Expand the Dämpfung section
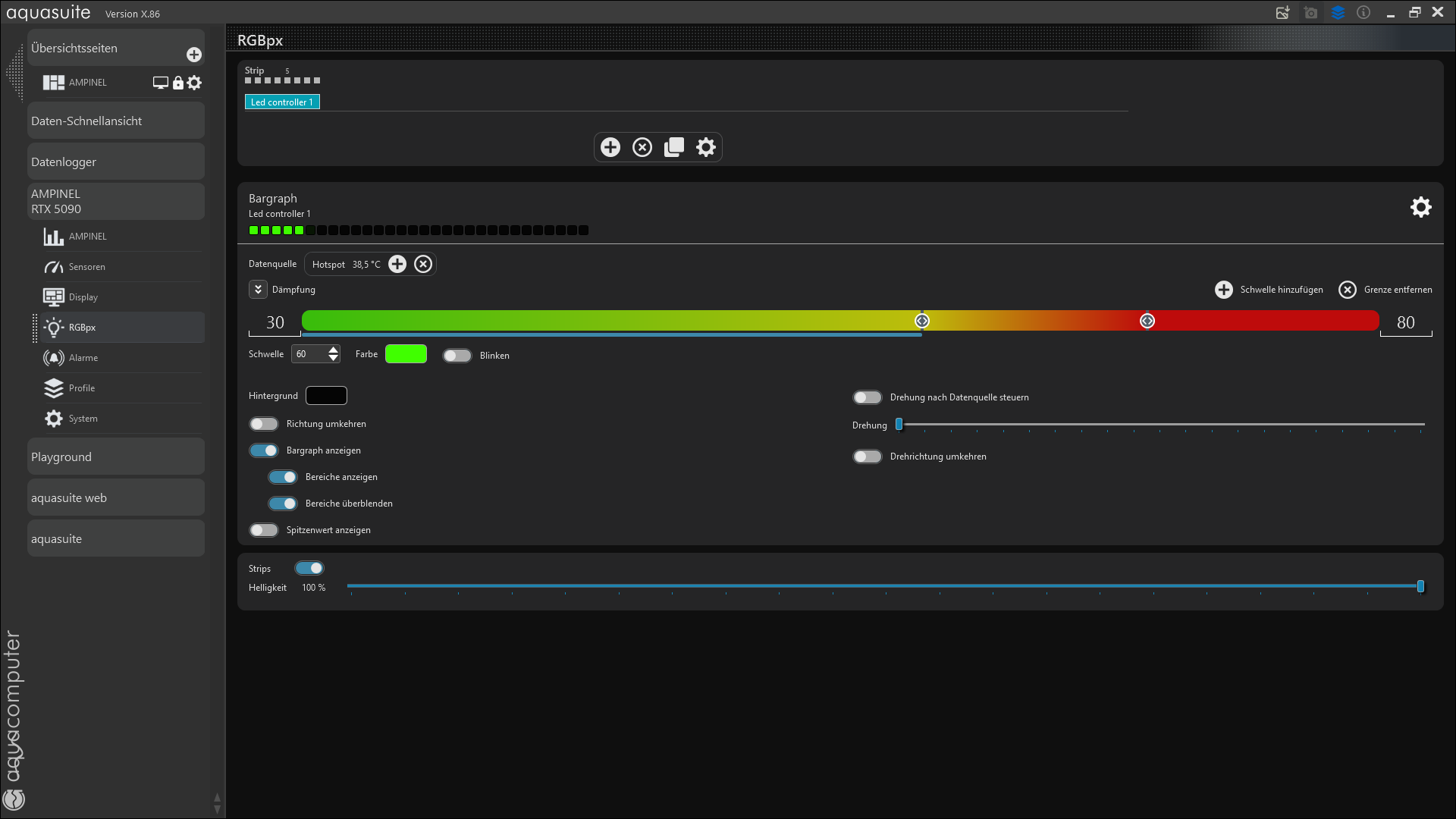Viewport: 1456px width, 819px height. tap(258, 290)
